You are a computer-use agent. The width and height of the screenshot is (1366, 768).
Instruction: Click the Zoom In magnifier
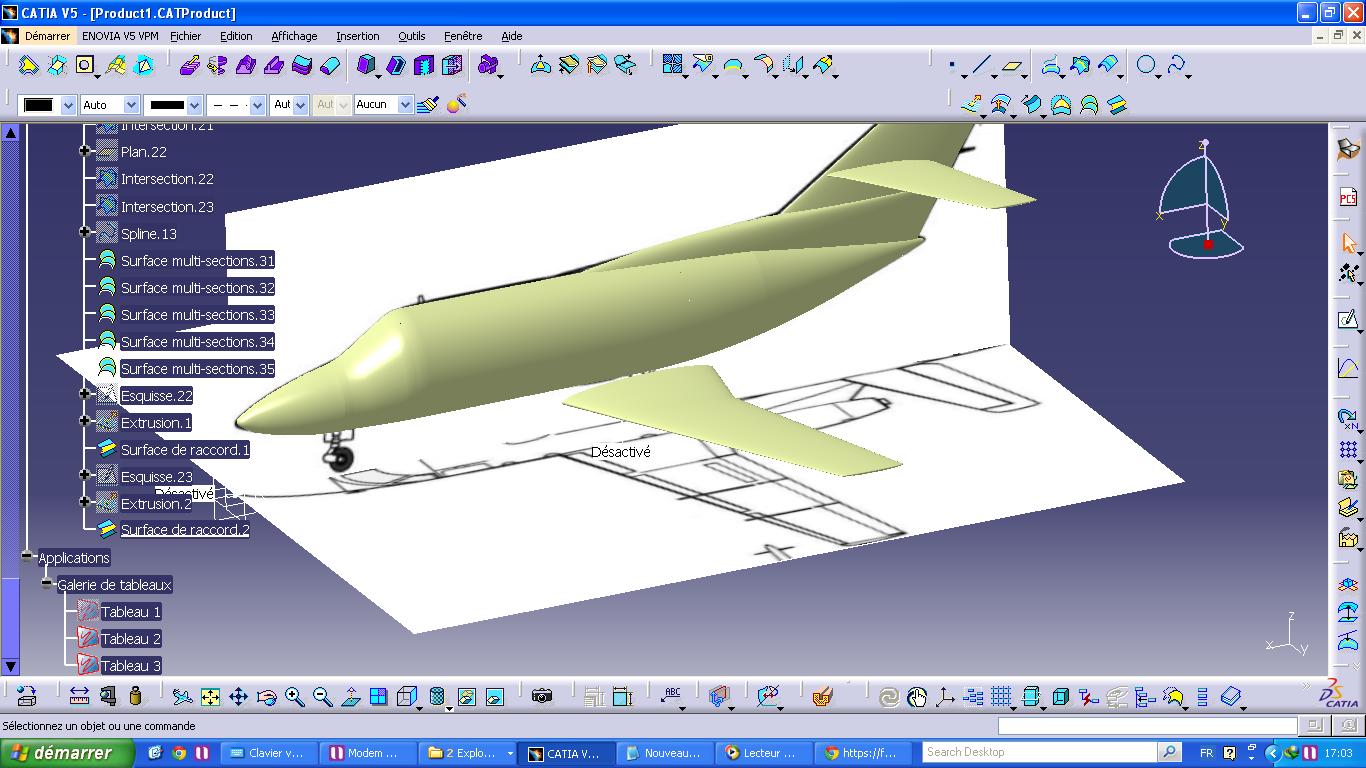294,697
